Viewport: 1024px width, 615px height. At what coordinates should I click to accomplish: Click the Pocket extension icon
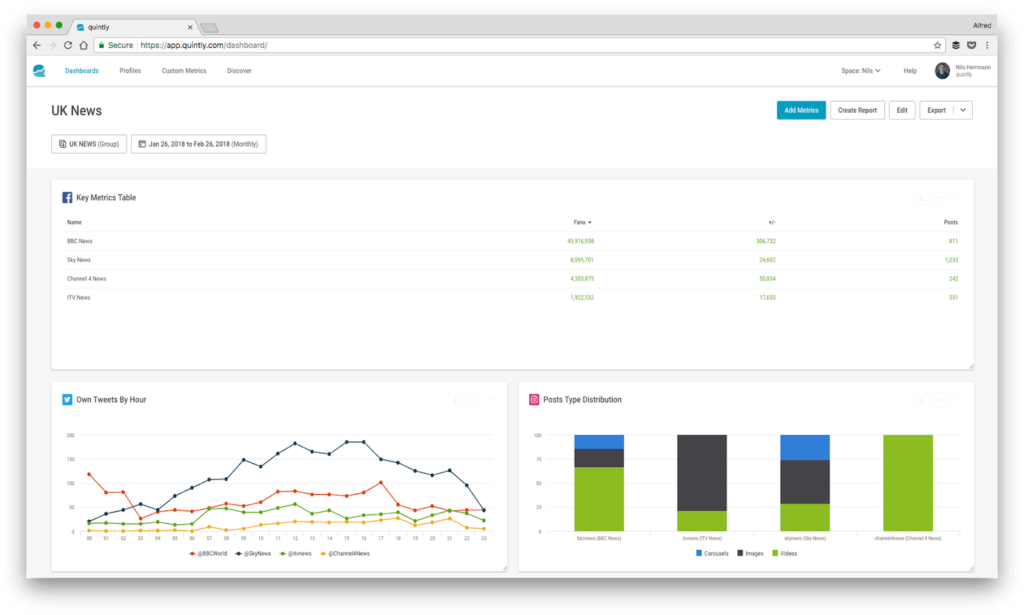coord(972,45)
